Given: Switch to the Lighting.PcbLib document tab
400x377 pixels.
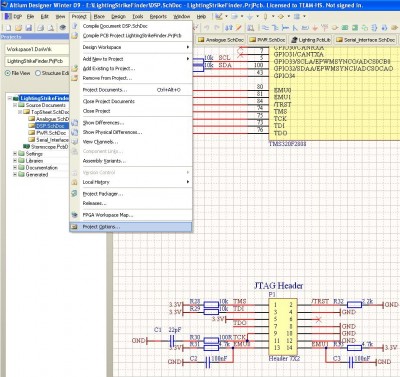Looking at the screenshot, I should [x=310, y=40].
